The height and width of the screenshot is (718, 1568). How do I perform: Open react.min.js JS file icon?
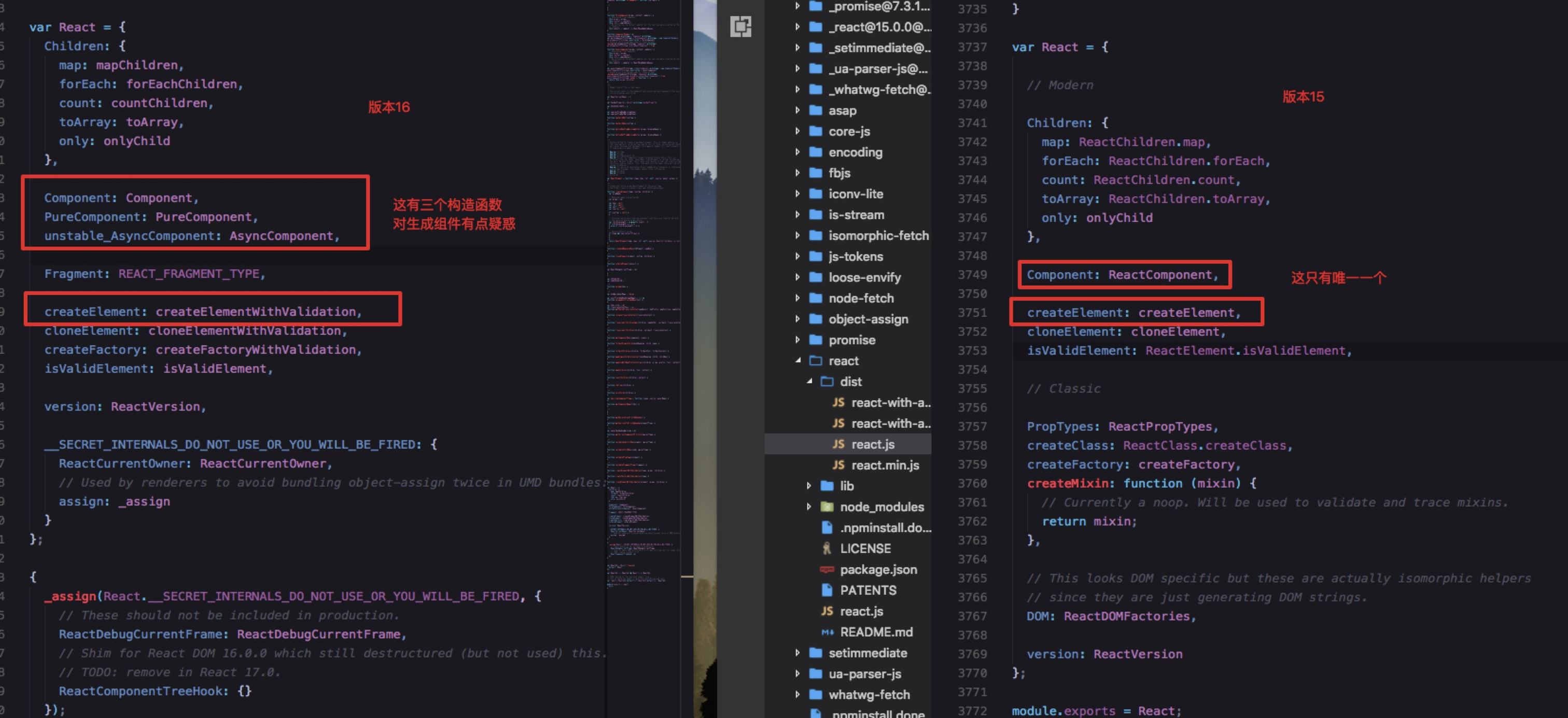click(x=838, y=466)
